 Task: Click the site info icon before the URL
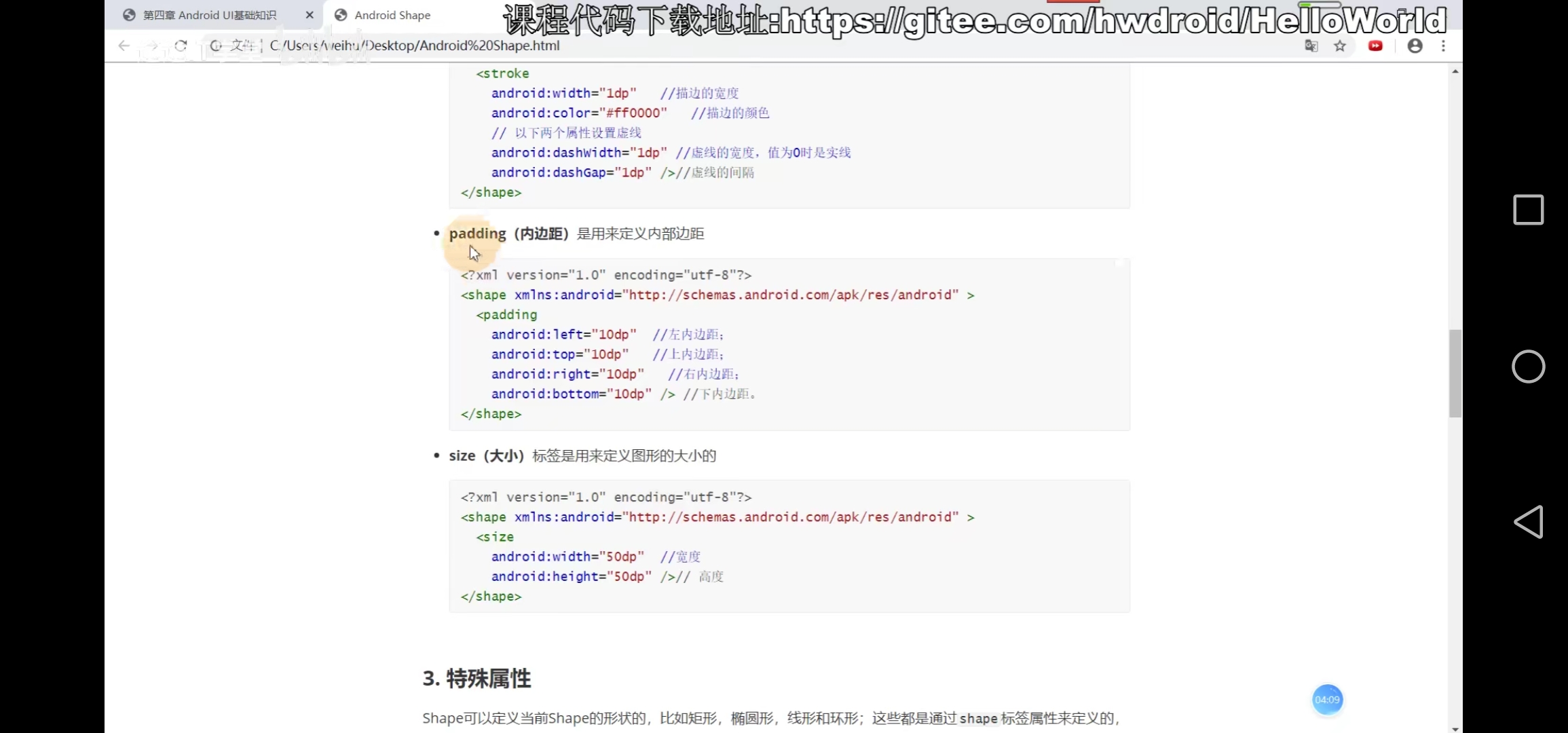(x=216, y=46)
